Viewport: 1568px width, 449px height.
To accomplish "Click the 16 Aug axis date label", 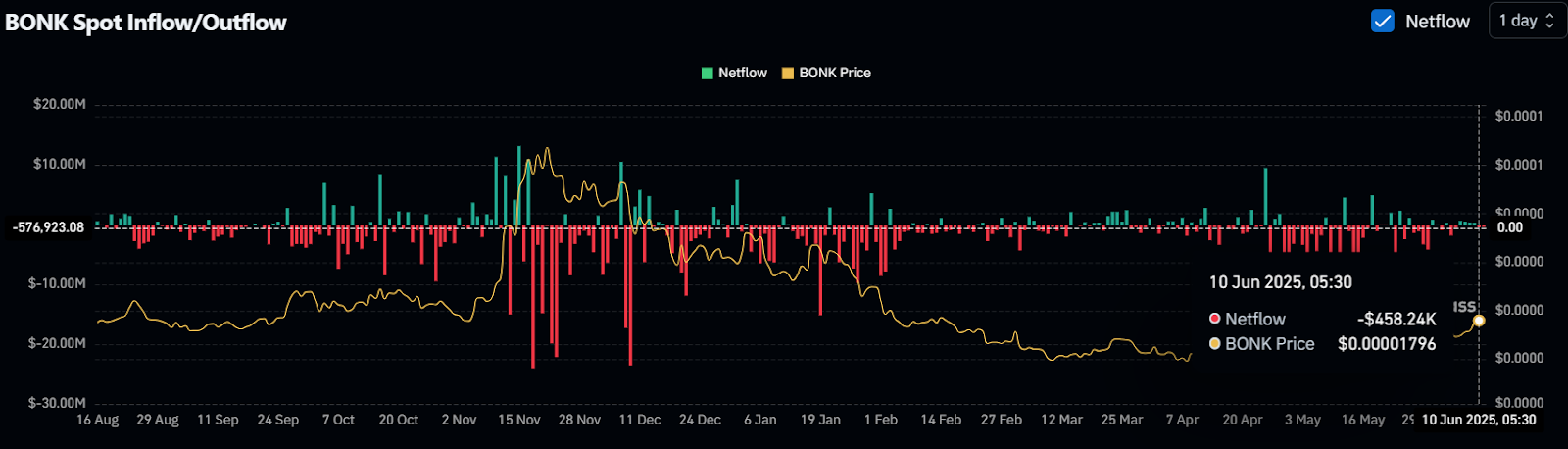I will 98,420.
